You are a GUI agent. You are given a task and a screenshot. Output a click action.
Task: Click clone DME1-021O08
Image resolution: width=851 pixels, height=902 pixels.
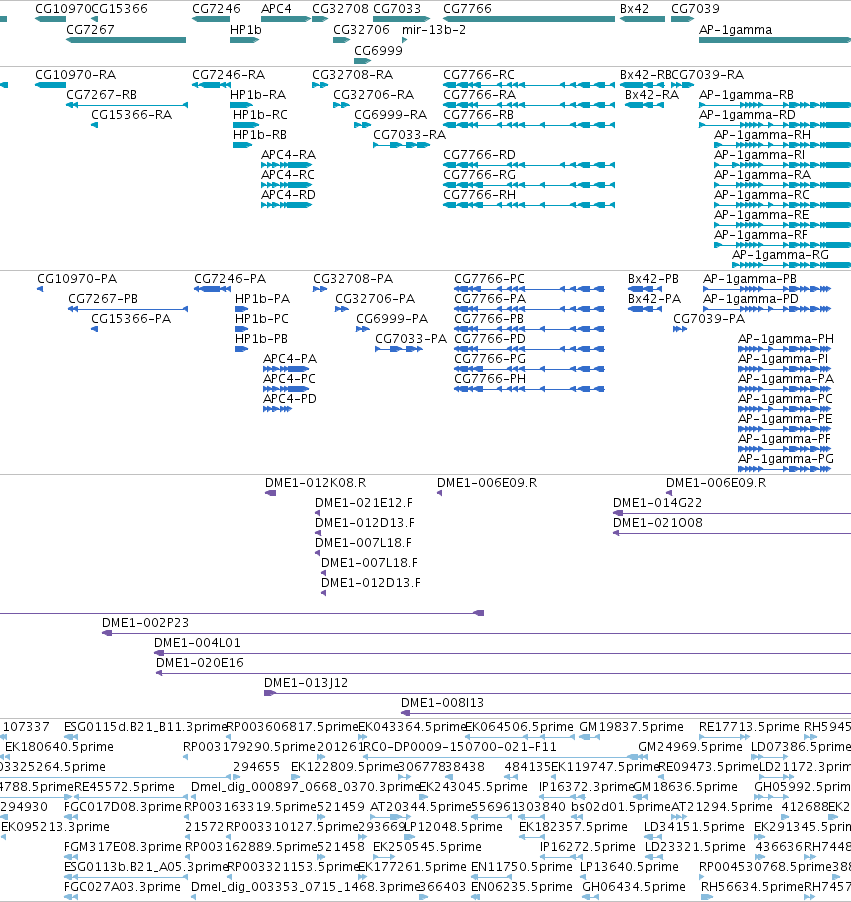pyautogui.click(x=658, y=523)
